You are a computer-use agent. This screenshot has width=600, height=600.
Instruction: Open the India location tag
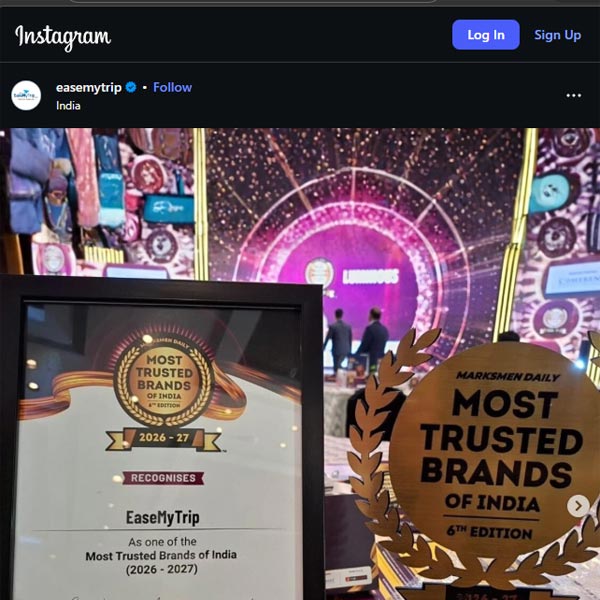point(68,106)
